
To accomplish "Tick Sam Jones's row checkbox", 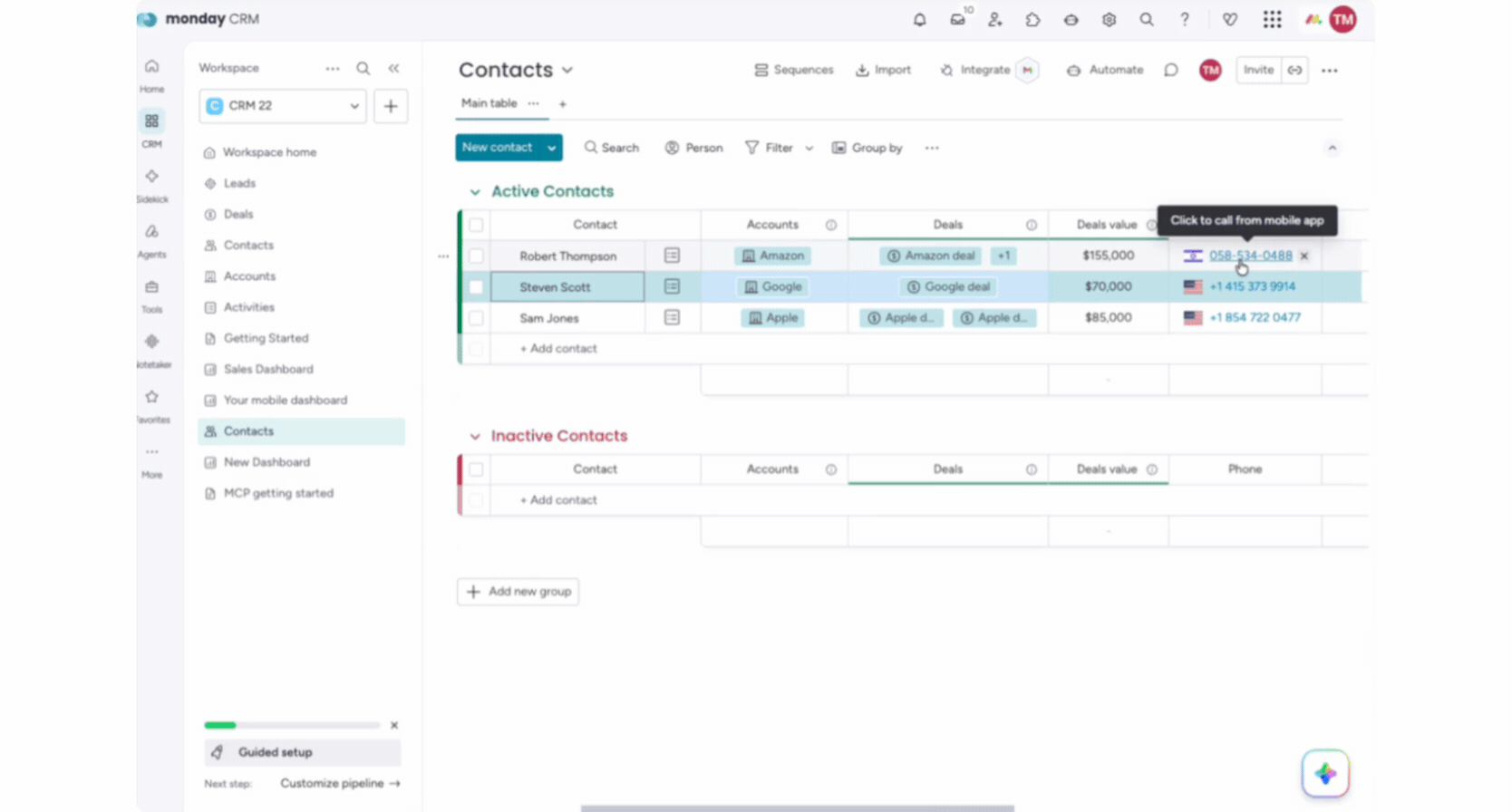I will [476, 318].
